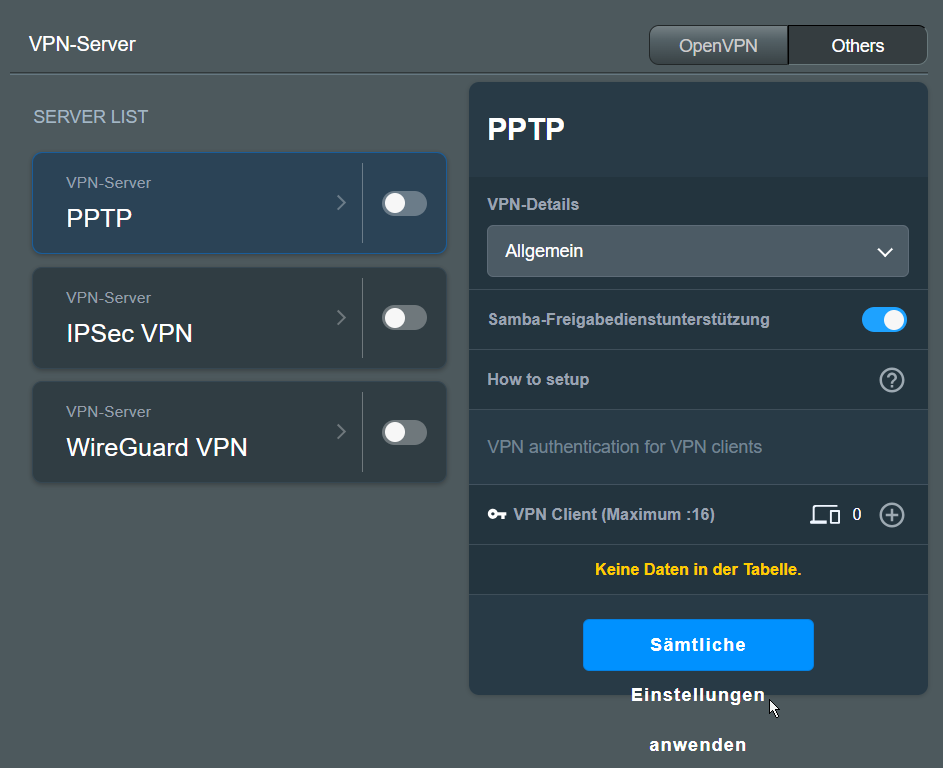
Task: Apply settings with the Sämtliche button
Action: (x=698, y=645)
